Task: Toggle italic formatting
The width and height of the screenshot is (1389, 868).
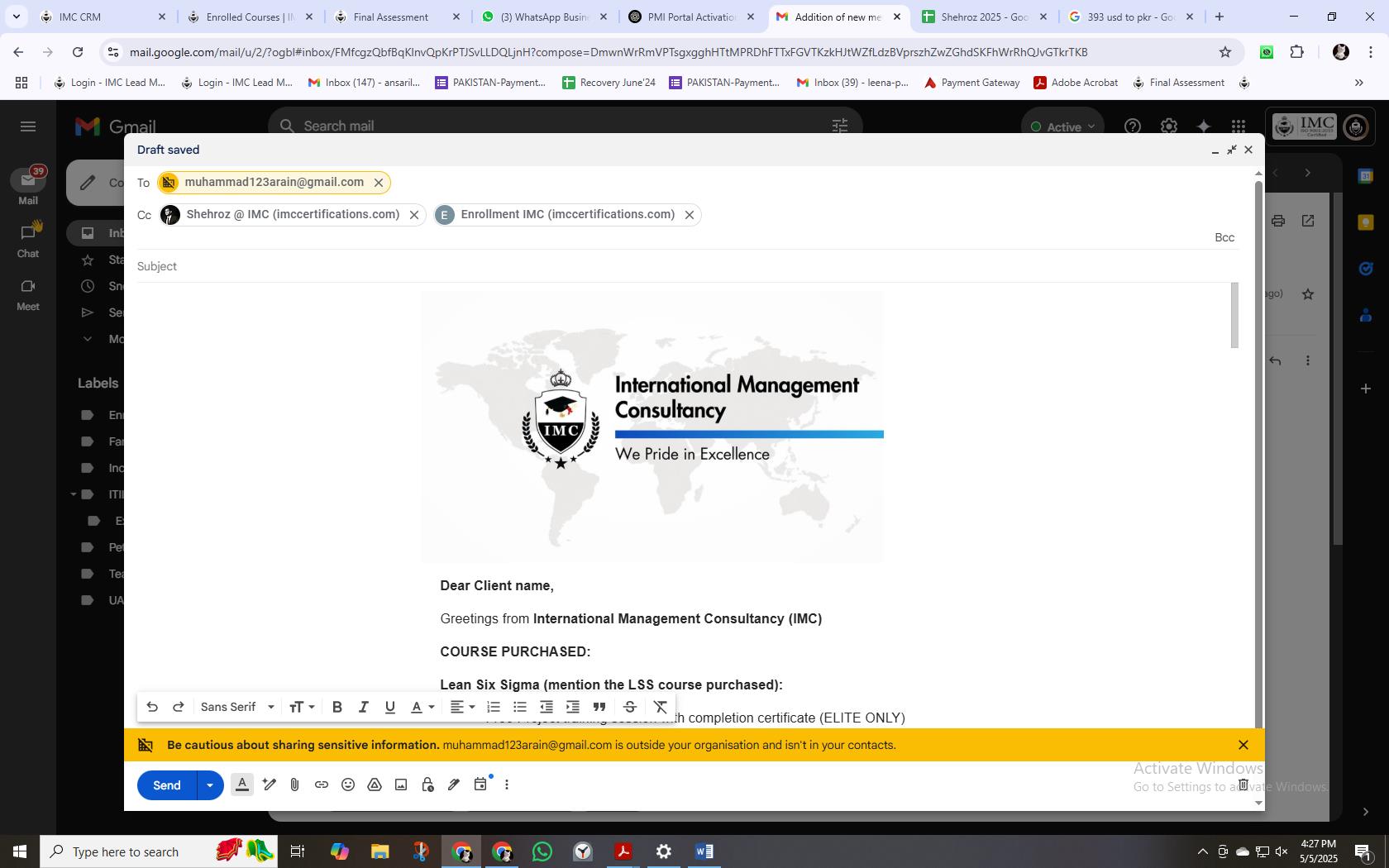Action: pyautogui.click(x=363, y=707)
